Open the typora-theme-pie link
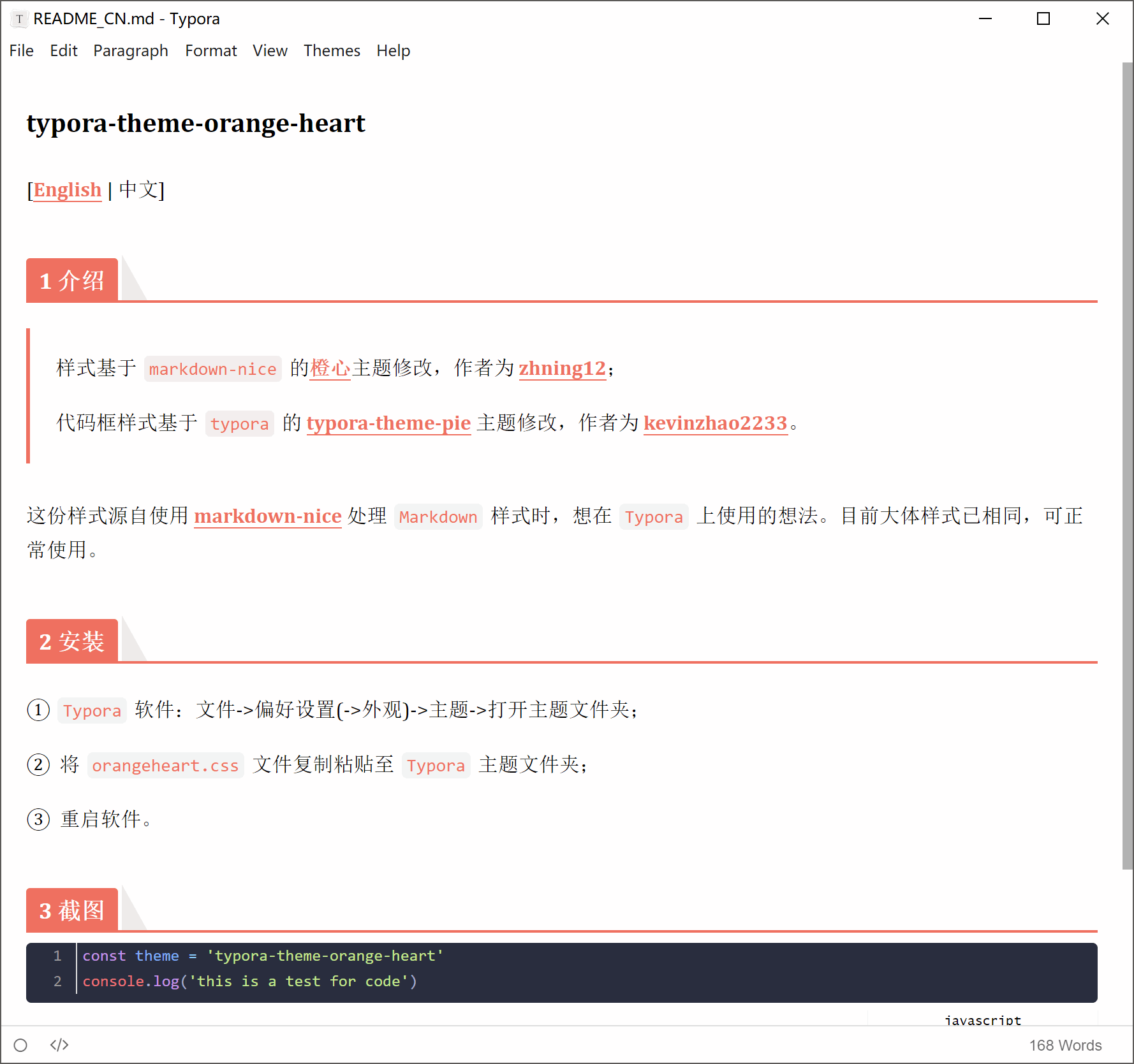1134x1064 pixels. pyautogui.click(x=389, y=423)
